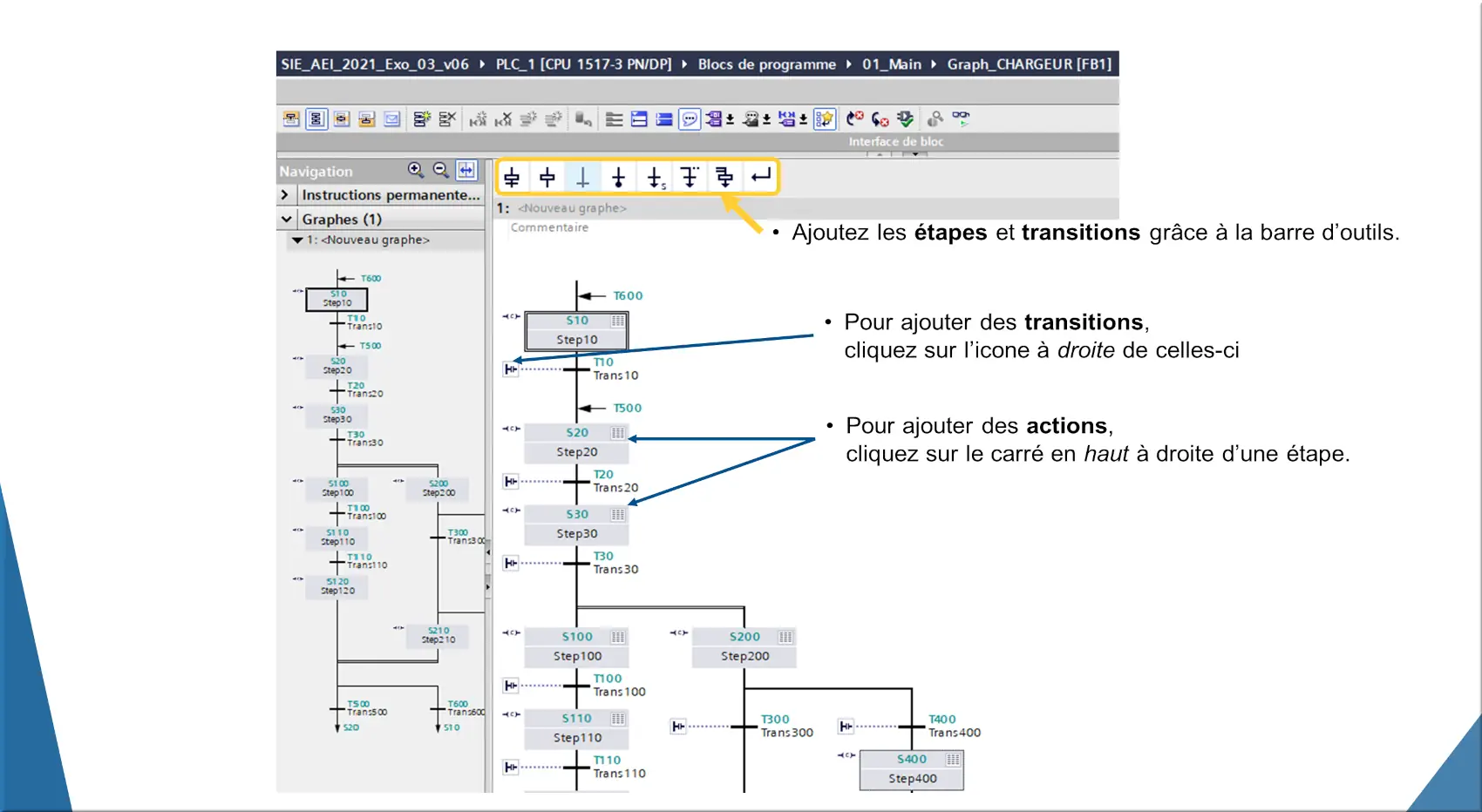Open transition condition icon left of T10
Image resolution: width=1482 pixels, height=812 pixels.
(x=512, y=369)
